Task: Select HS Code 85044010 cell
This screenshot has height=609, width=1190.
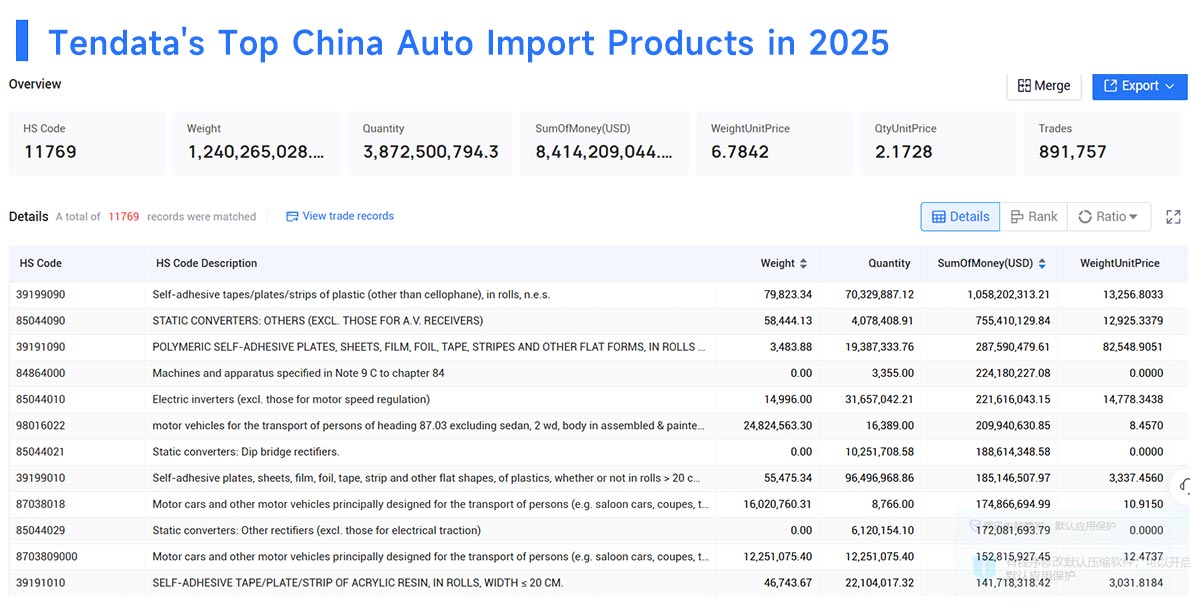Action: pos(40,399)
